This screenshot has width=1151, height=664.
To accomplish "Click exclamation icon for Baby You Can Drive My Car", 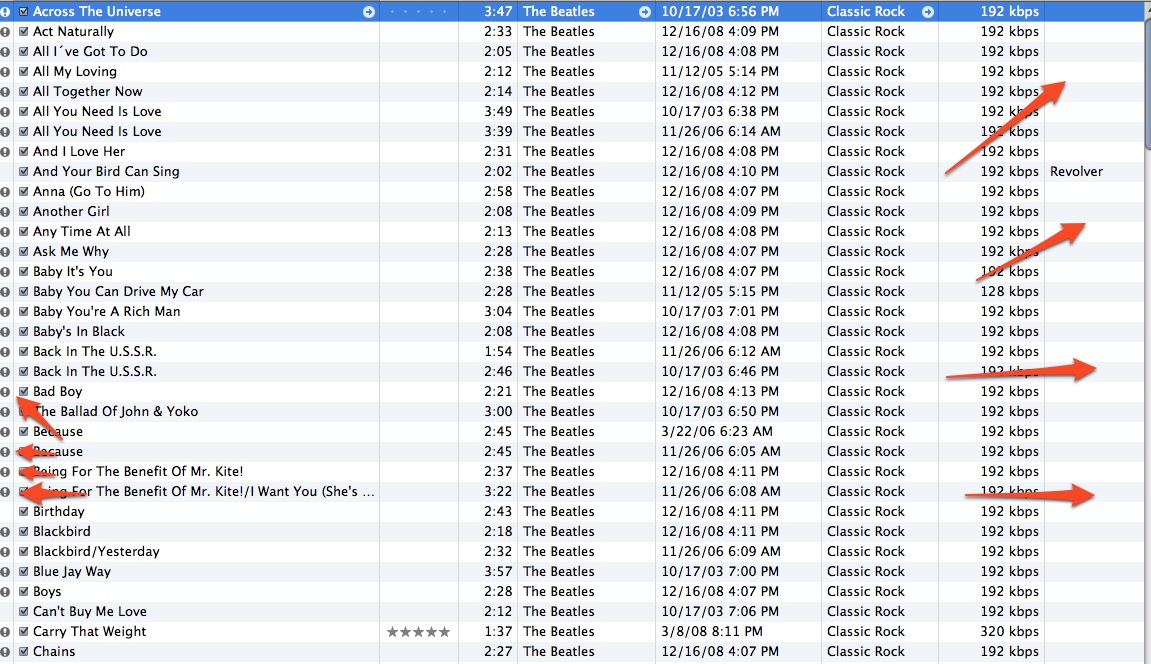I will tap(5, 291).
